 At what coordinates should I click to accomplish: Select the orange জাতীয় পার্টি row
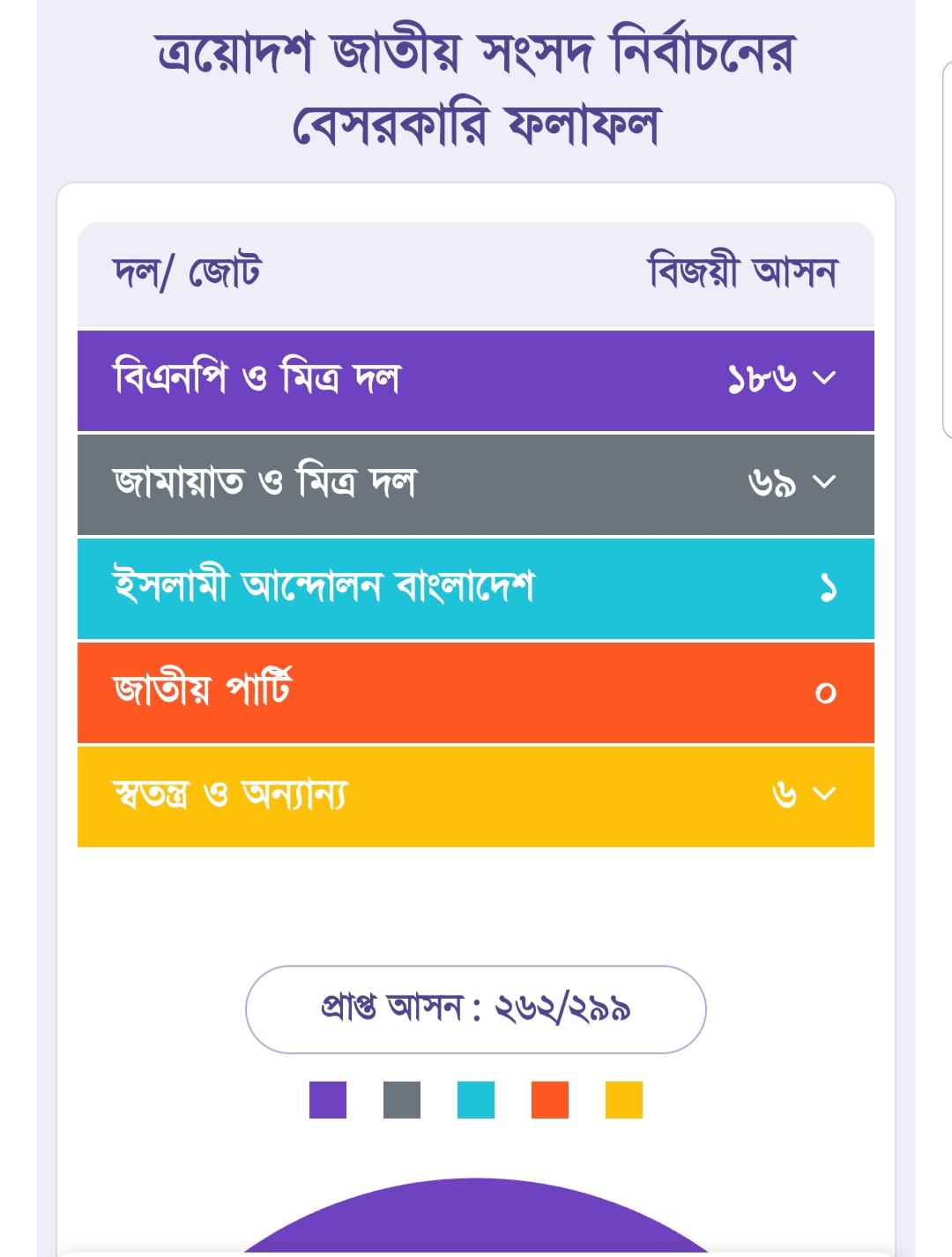point(476,692)
